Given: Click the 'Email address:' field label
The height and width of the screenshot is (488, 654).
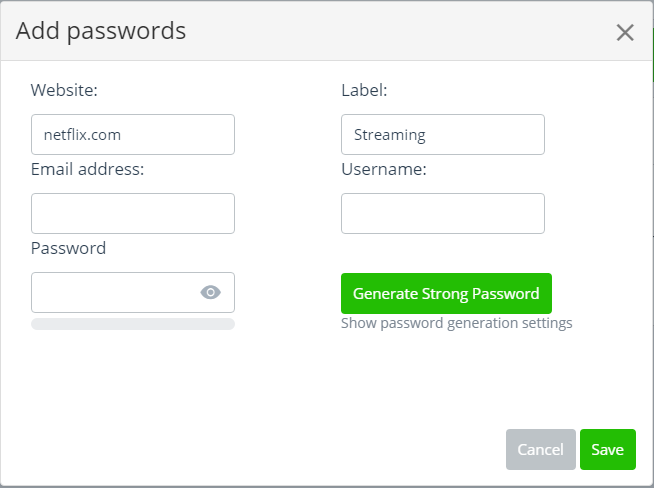Looking at the screenshot, I should click(88, 169).
